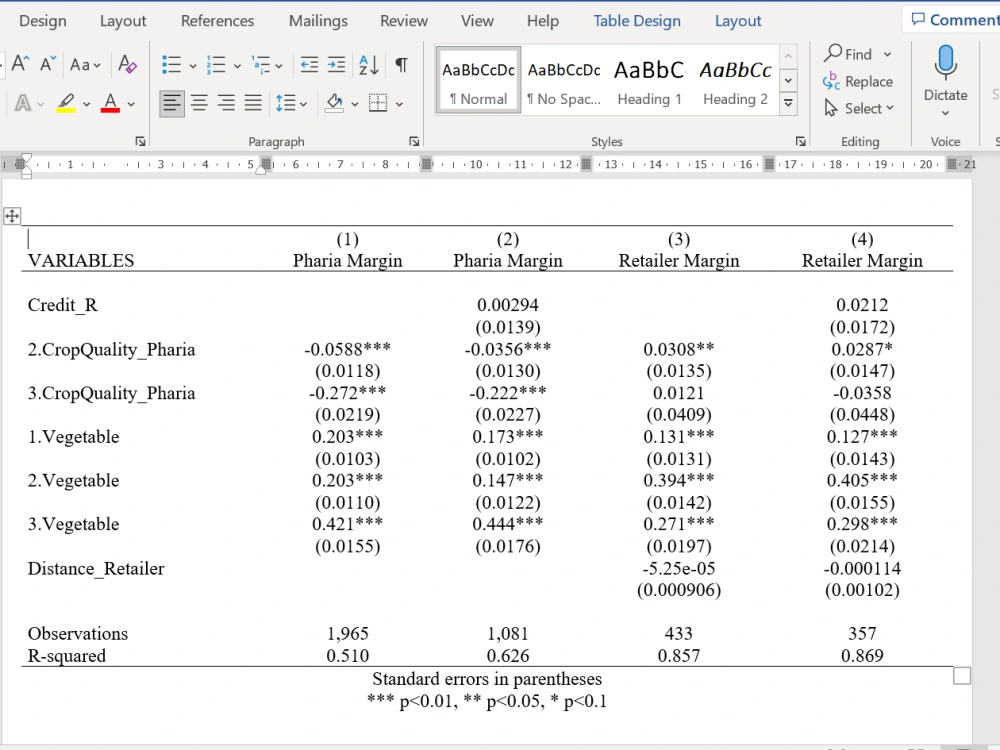Apply text highlight color
The height and width of the screenshot is (750, 1000).
[x=66, y=103]
